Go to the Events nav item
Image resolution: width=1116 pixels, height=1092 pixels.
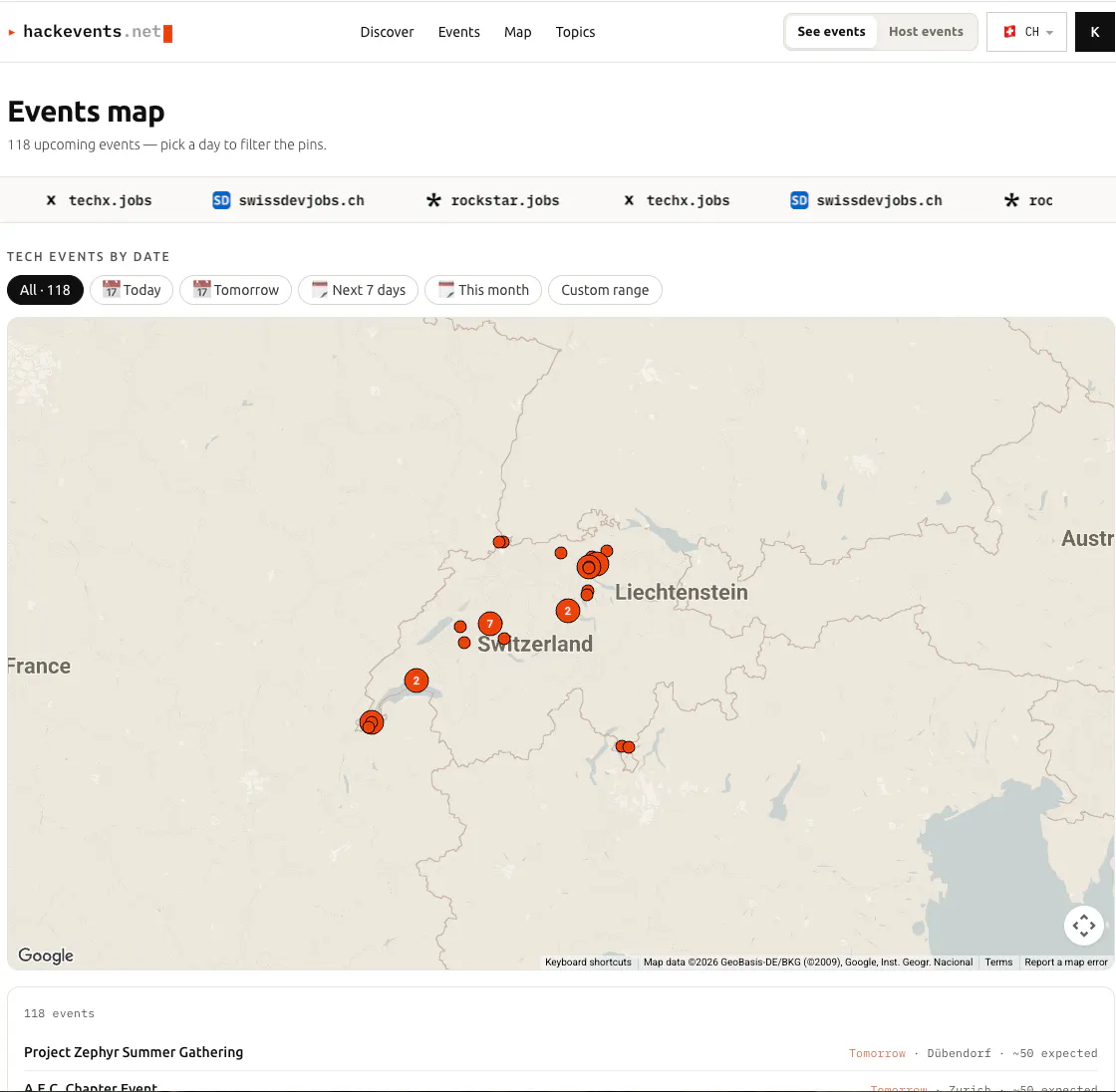tap(458, 32)
